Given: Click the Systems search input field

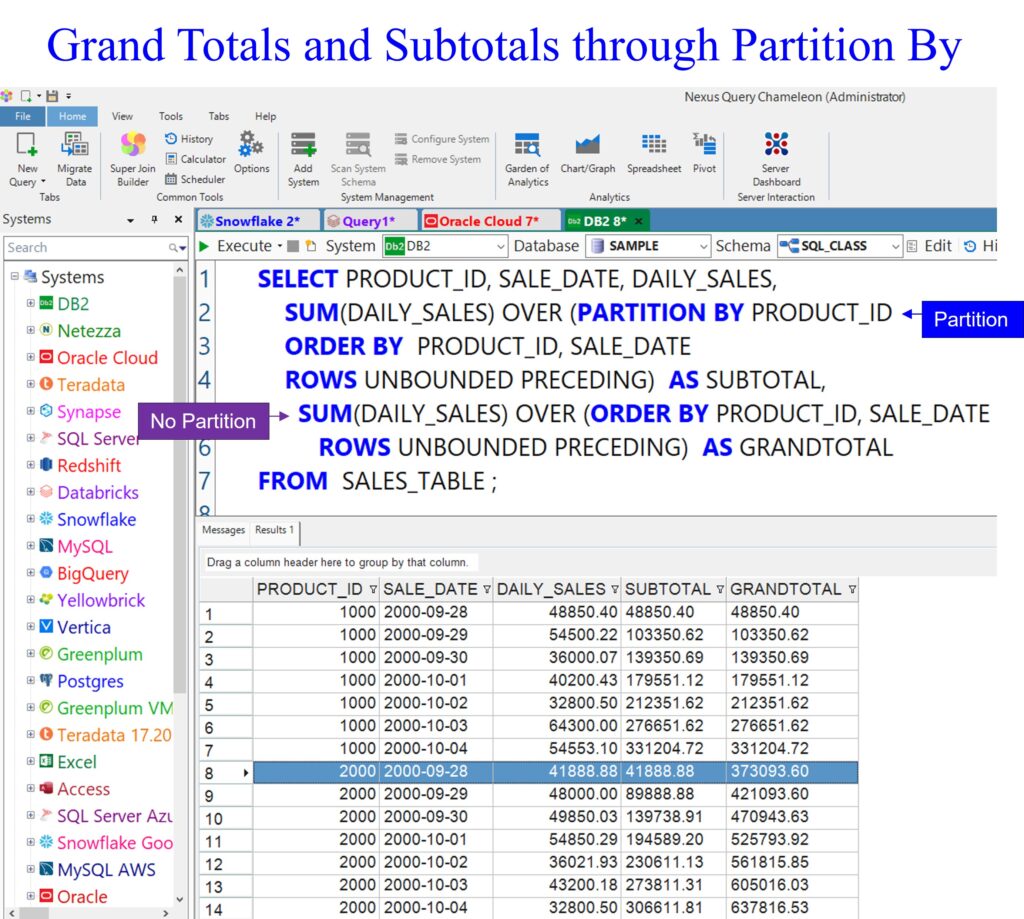Looking at the screenshot, I should [x=85, y=247].
